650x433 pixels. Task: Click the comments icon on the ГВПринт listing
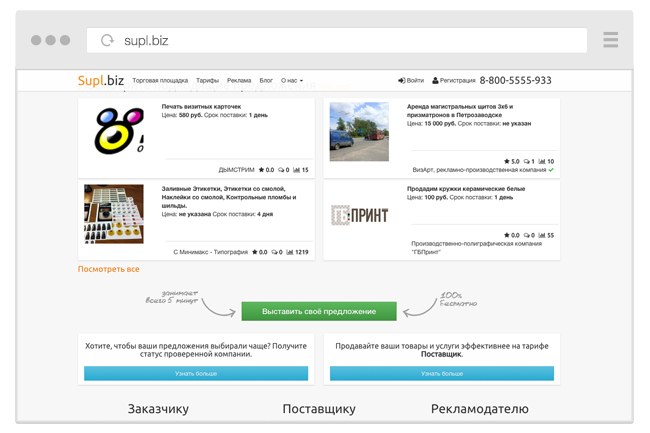(x=529, y=235)
